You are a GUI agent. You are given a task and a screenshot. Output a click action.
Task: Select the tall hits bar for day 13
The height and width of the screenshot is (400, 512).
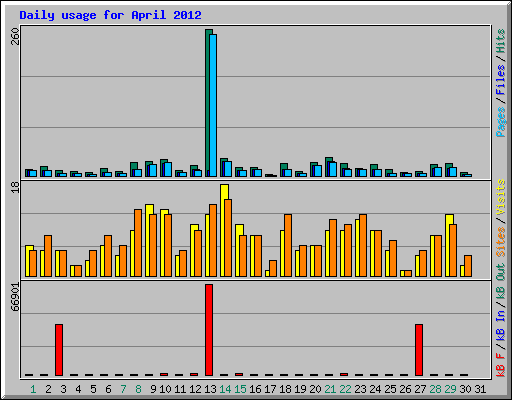click(207, 103)
